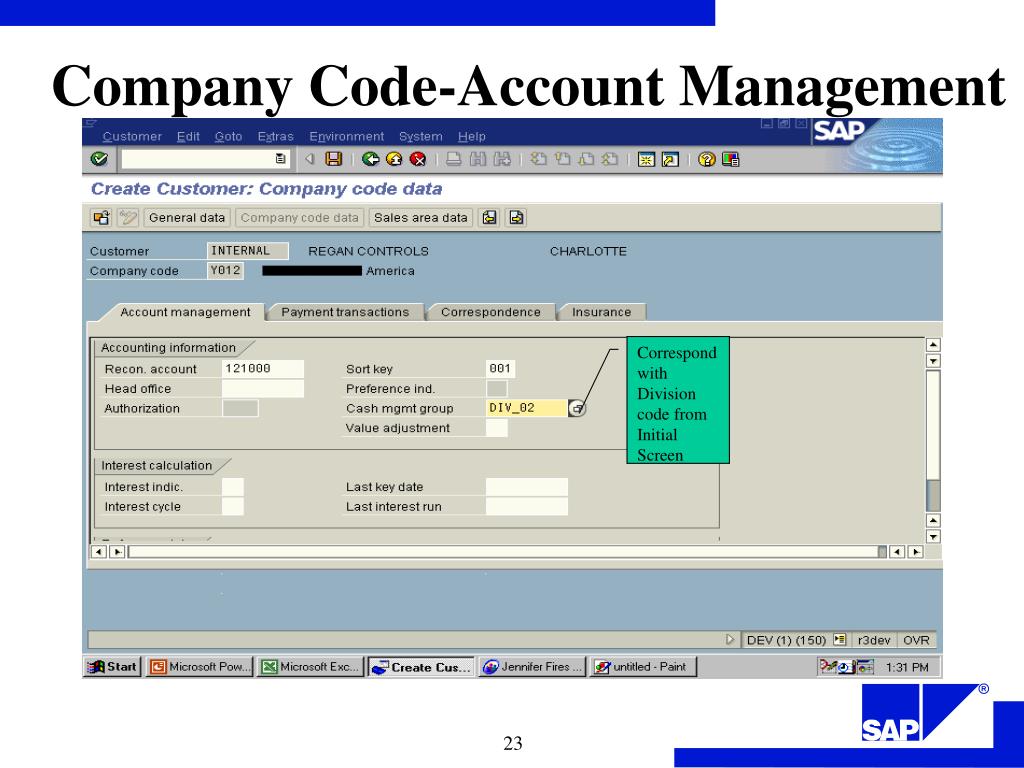This screenshot has height=768, width=1024.
Task: Click the green Enter checkmark icon
Action: point(99,159)
